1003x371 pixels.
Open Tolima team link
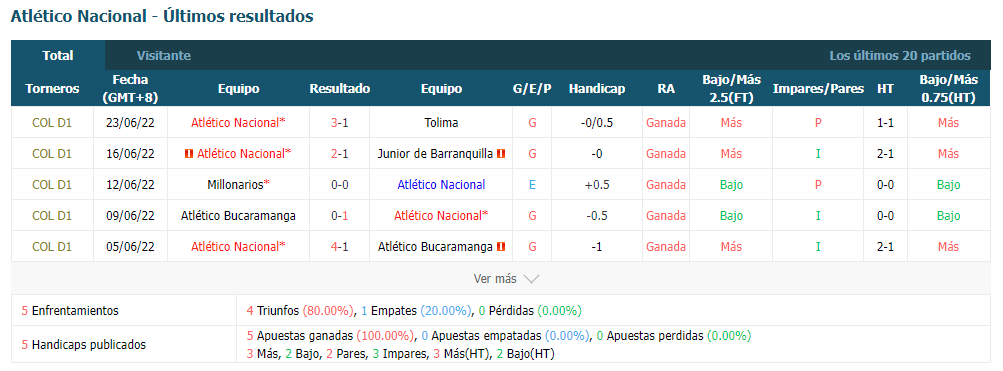point(441,123)
